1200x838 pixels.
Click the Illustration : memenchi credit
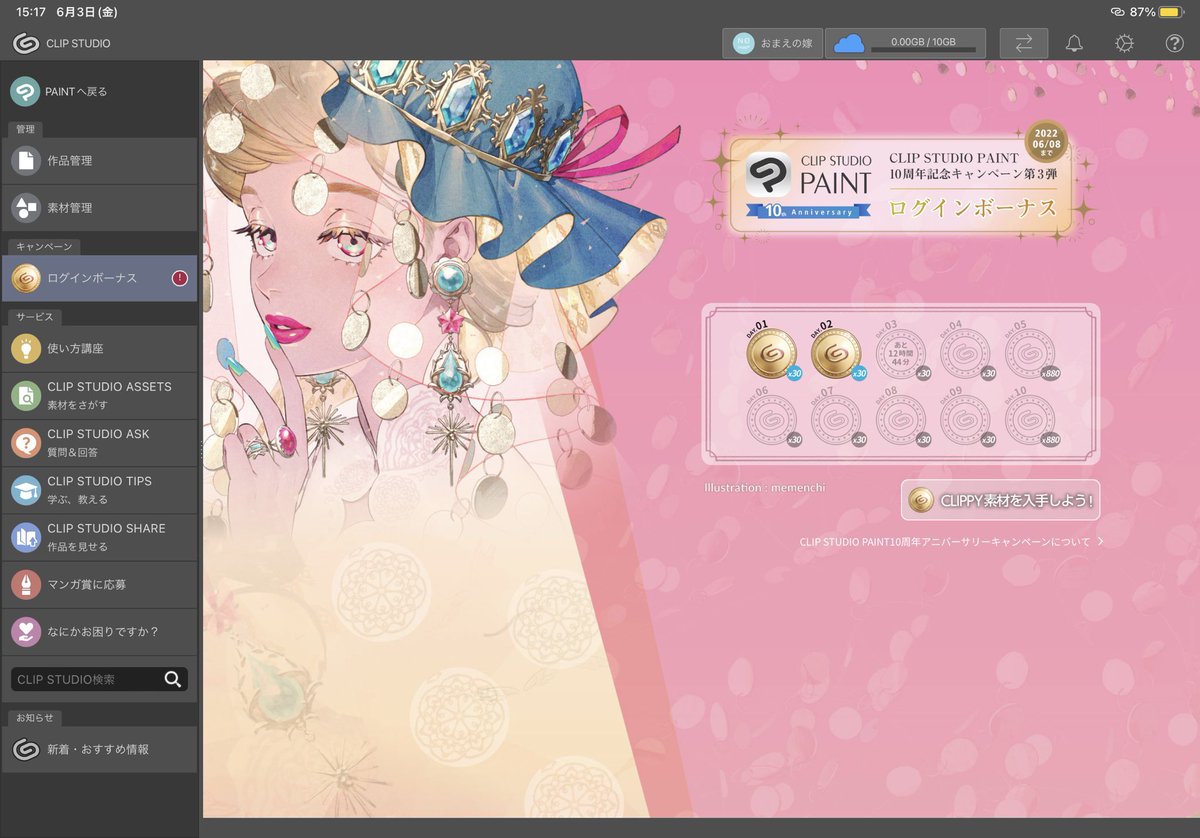click(x=765, y=487)
